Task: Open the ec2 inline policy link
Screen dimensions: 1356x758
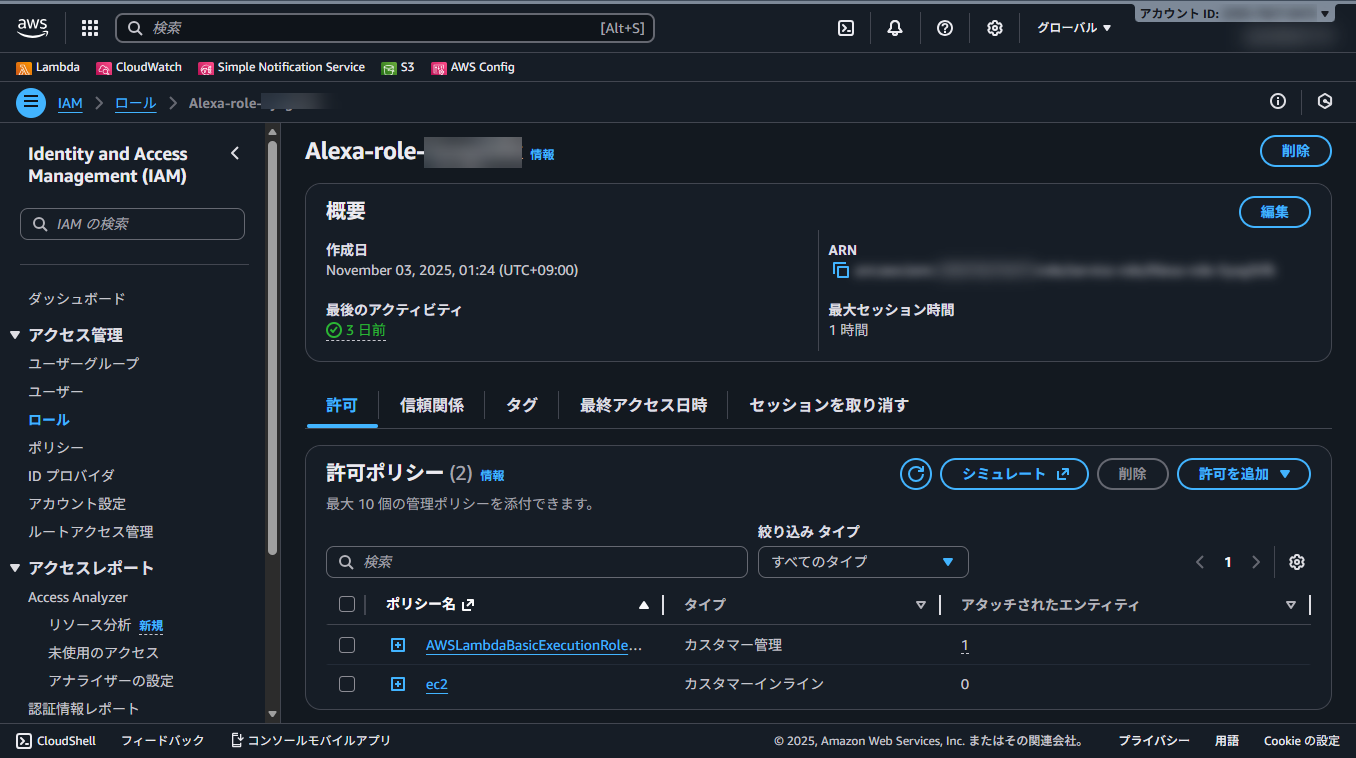Action: point(437,684)
